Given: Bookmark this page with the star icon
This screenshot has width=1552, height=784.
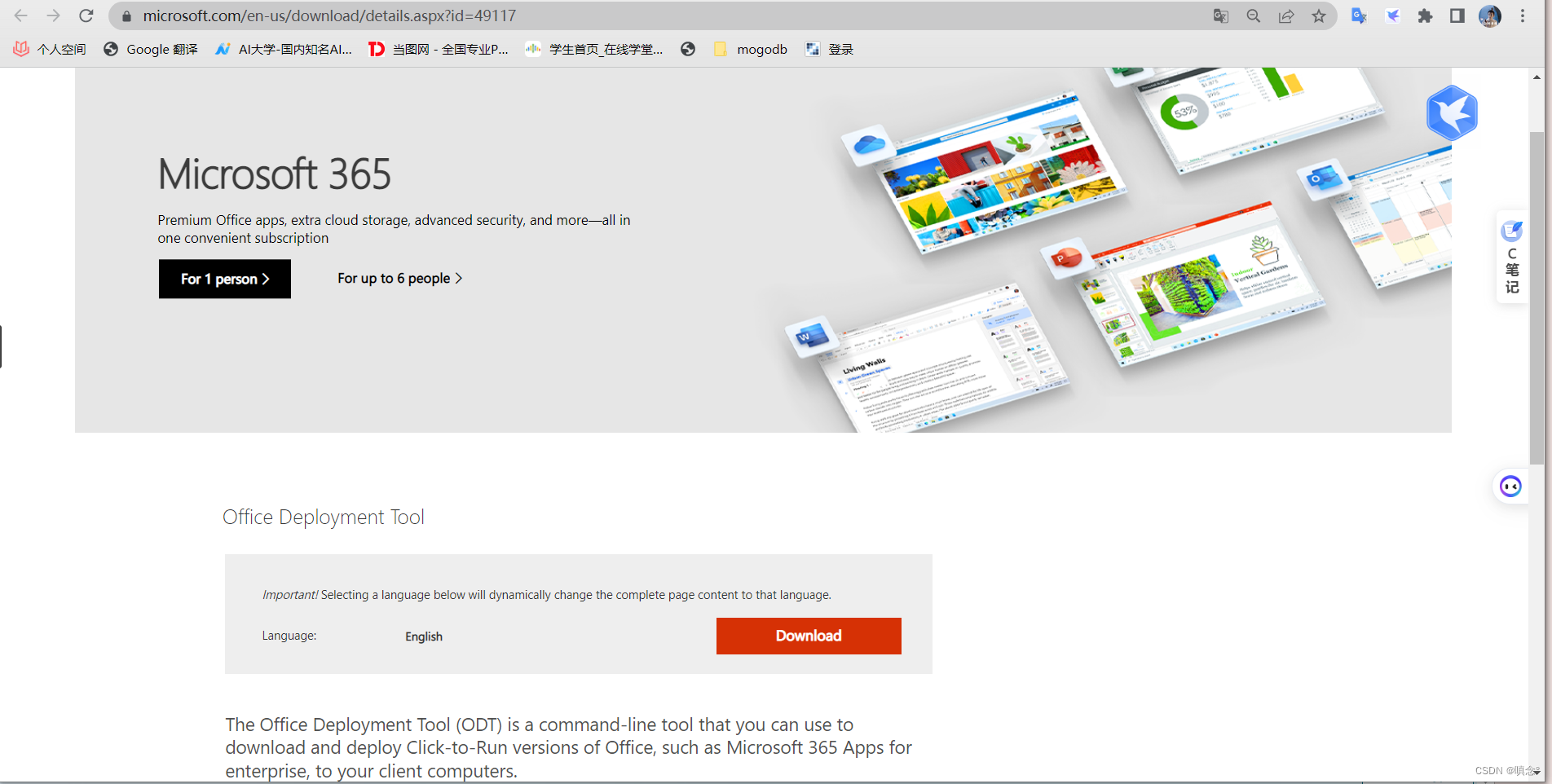Looking at the screenshot, I should tap(1318, 15).
